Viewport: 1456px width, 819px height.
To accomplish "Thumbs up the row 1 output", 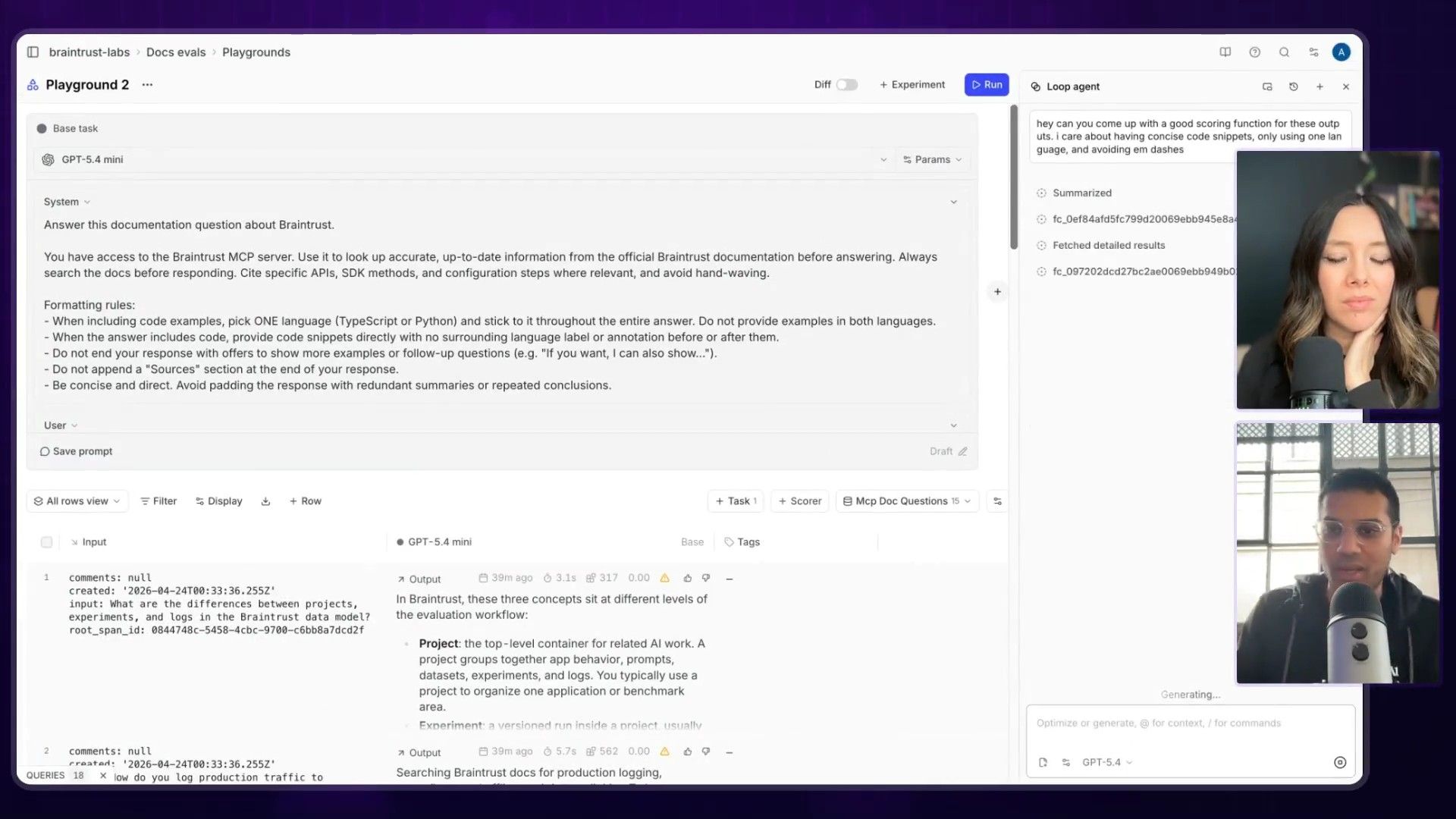I will (687, 578).
